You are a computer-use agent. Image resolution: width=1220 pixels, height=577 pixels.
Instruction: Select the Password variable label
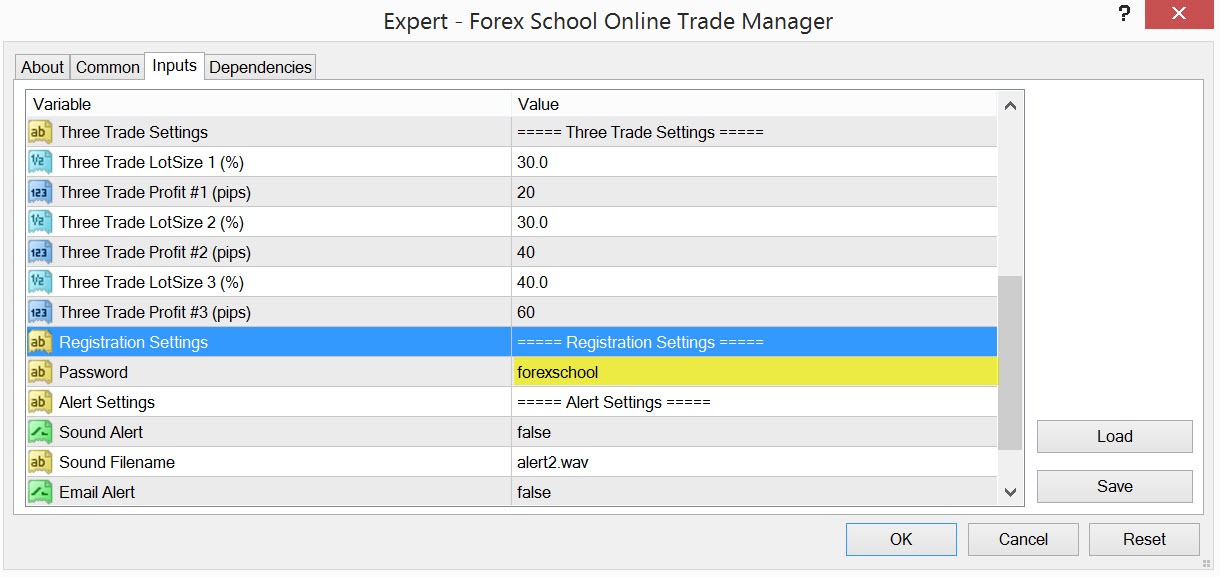coord(93,372)
